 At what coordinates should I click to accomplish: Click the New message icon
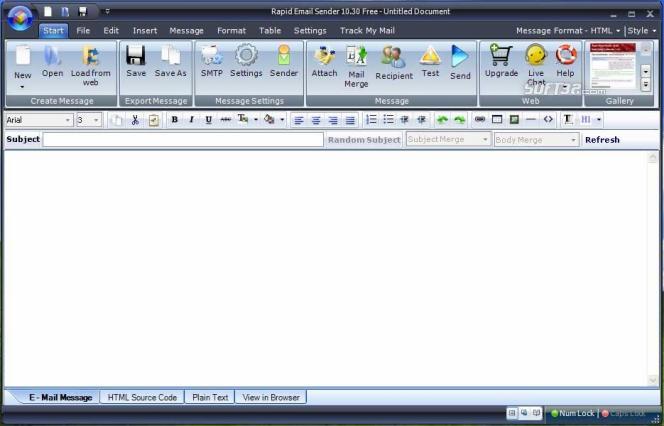tap(23, 56)
